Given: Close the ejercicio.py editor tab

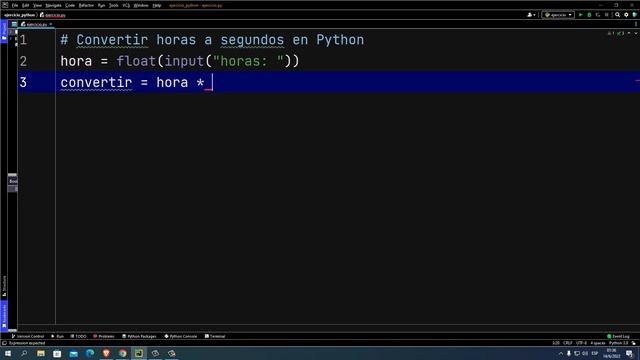Looking at the screenshot, I should click(51, 24).
